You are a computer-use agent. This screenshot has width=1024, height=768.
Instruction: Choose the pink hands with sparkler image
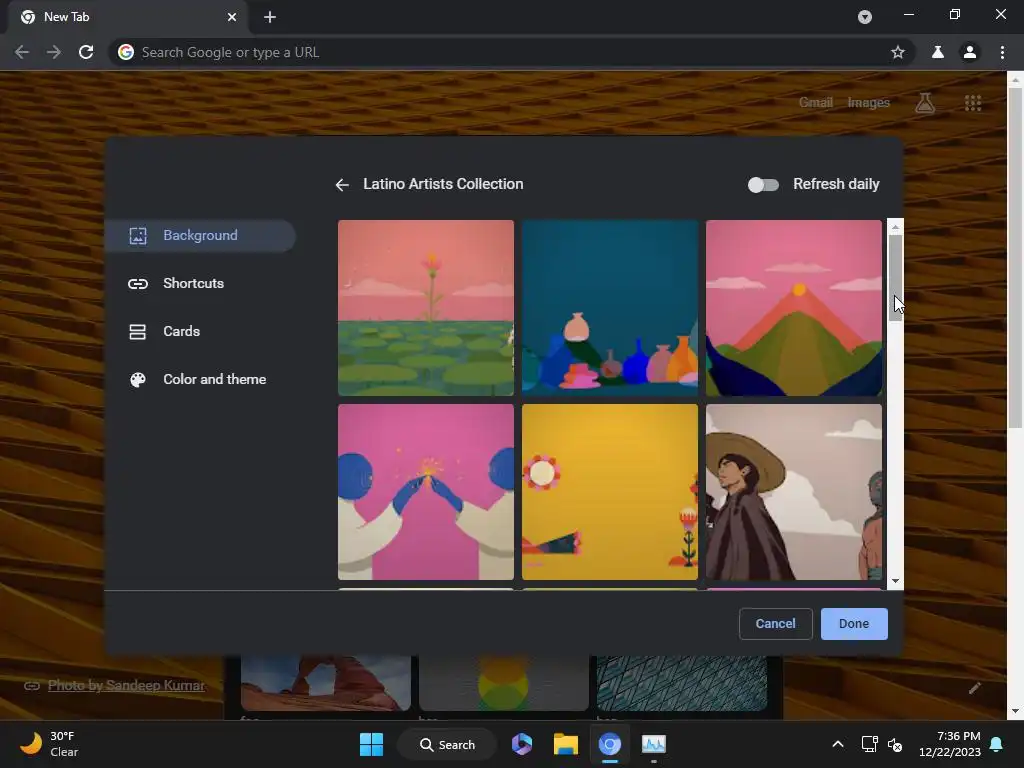426,492
